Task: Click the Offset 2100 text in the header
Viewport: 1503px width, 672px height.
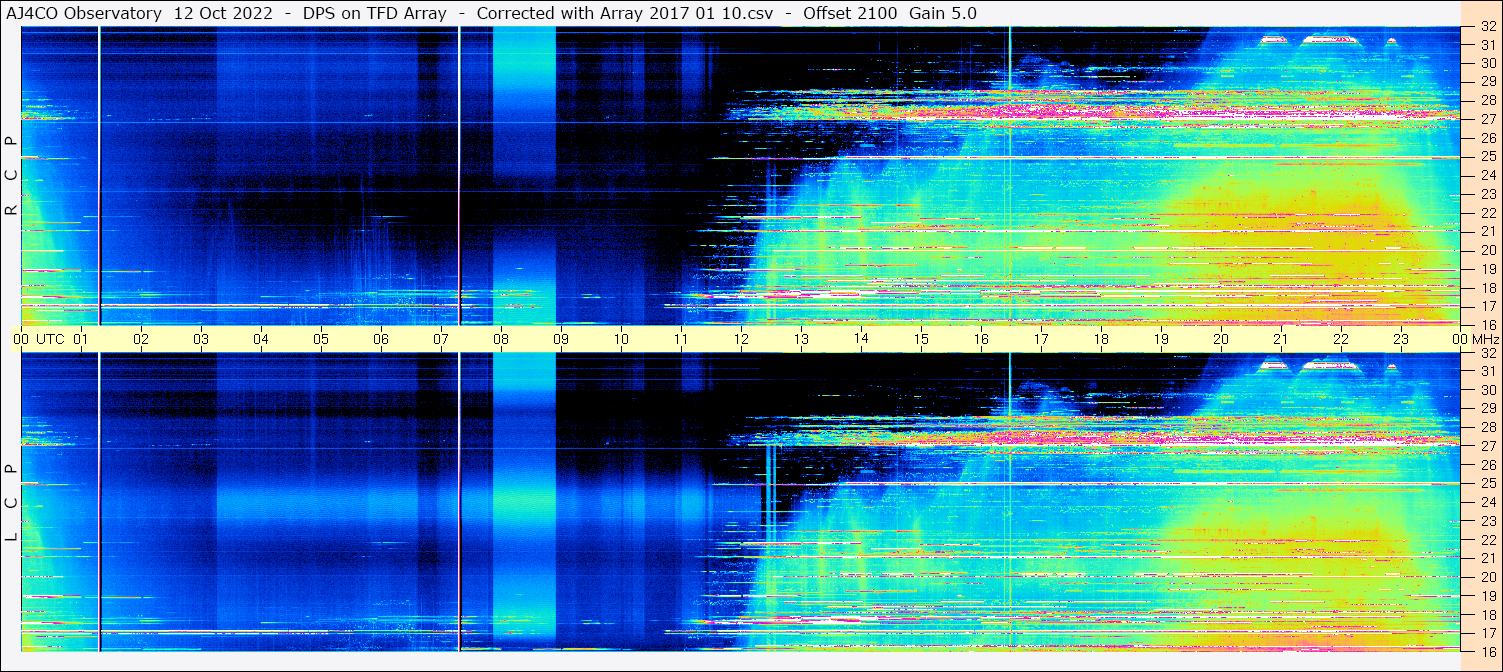Action: point(850,13)
